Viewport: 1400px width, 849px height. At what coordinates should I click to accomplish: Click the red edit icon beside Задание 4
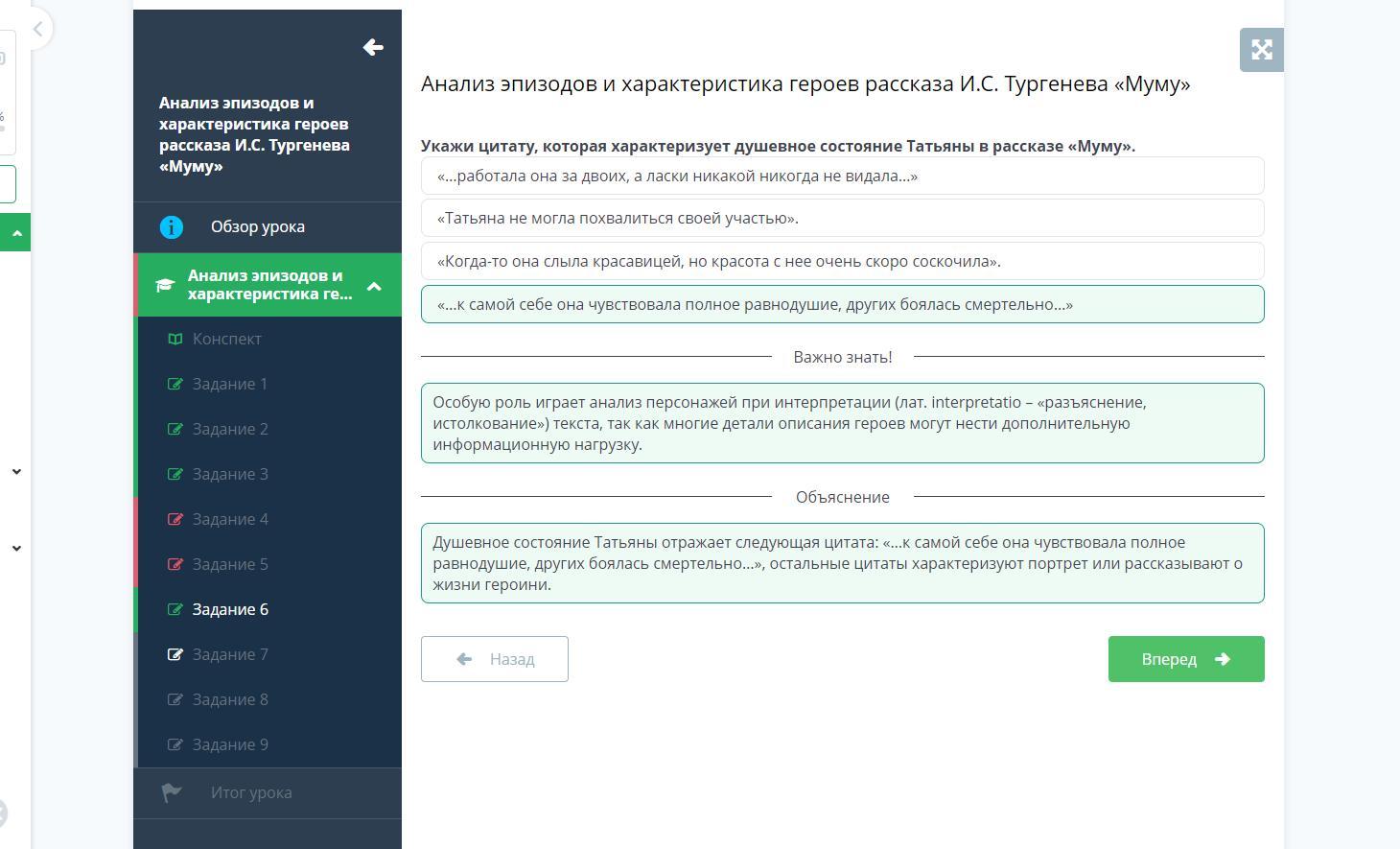175,519
